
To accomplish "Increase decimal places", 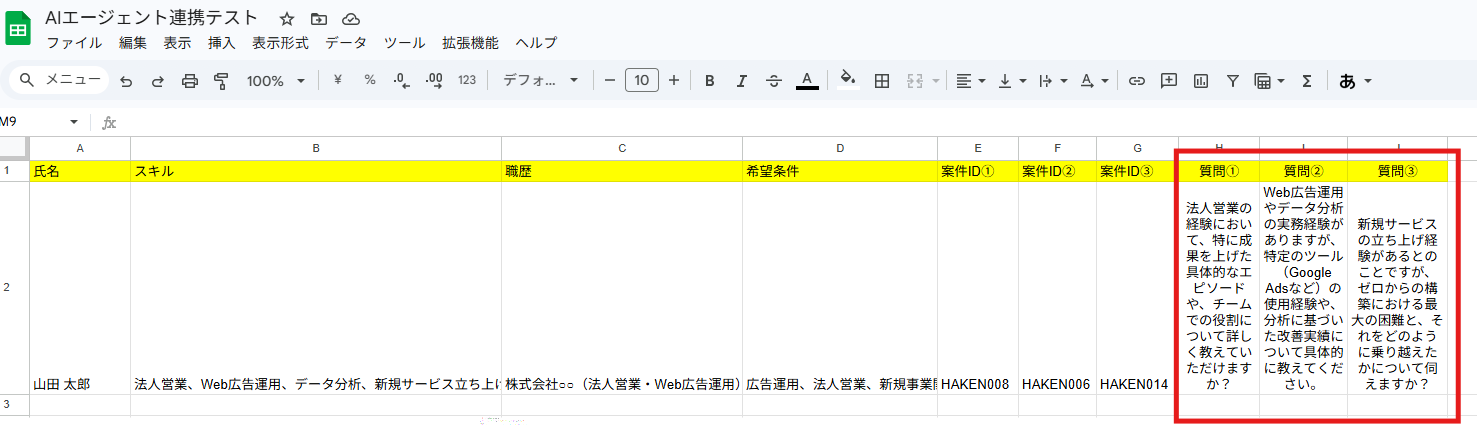I will 434,80.
